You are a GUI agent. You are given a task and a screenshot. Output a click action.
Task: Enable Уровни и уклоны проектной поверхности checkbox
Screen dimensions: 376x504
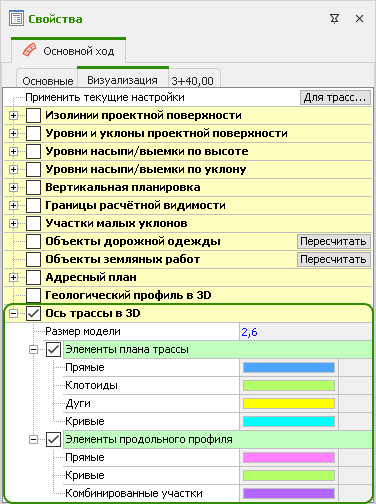pos(33,134)
